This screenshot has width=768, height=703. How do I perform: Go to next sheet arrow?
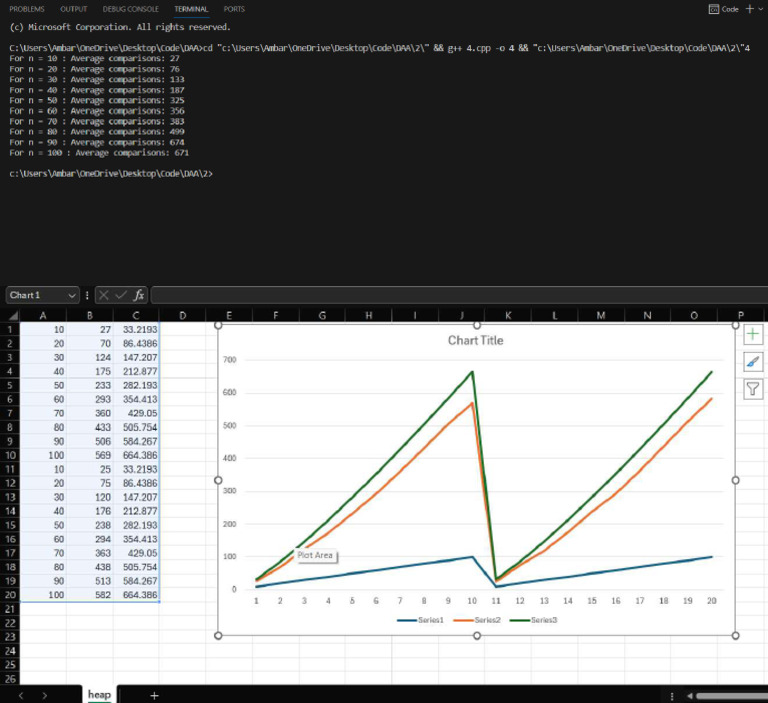point(45,696)
